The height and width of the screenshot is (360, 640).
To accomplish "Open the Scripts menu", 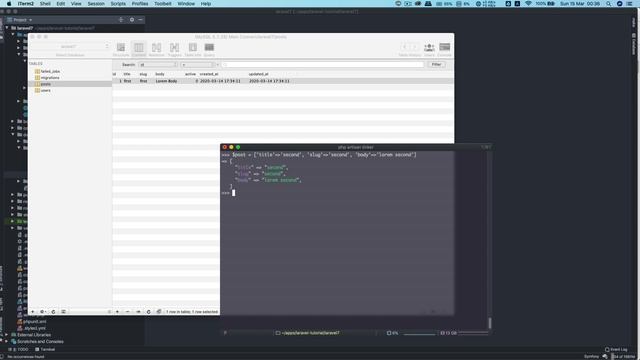I will coord(118,4).
